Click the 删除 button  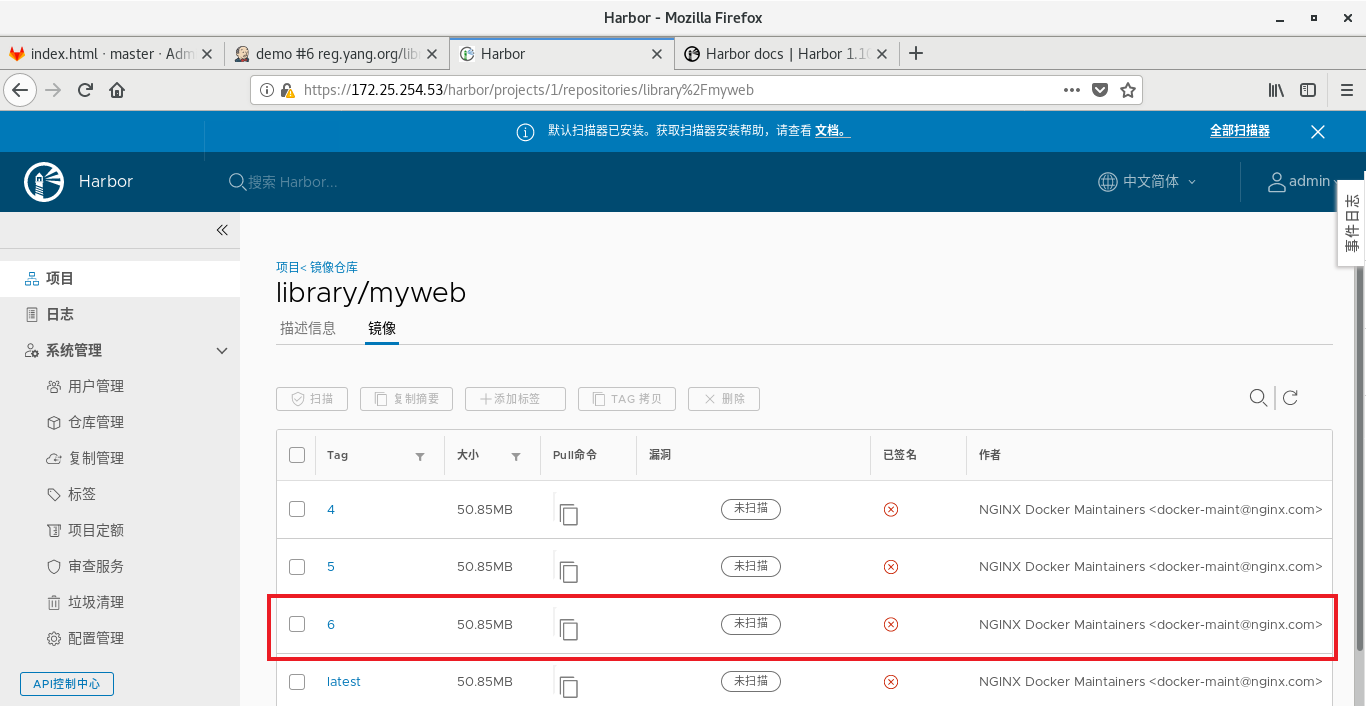tap(724, 399)
